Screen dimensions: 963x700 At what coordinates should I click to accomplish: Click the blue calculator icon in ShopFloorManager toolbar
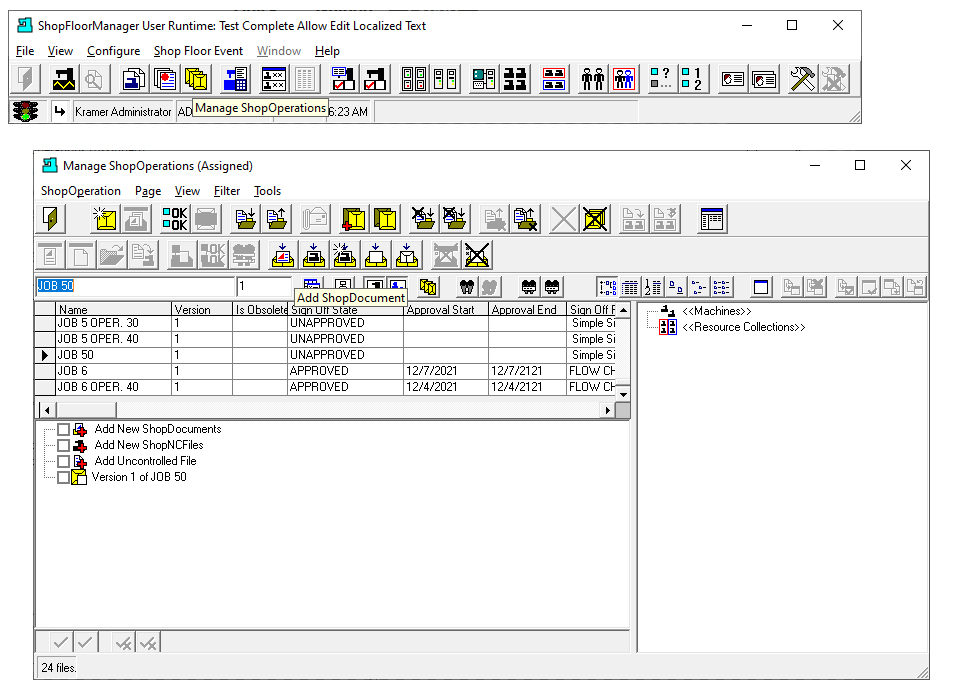tap(235, 79)
